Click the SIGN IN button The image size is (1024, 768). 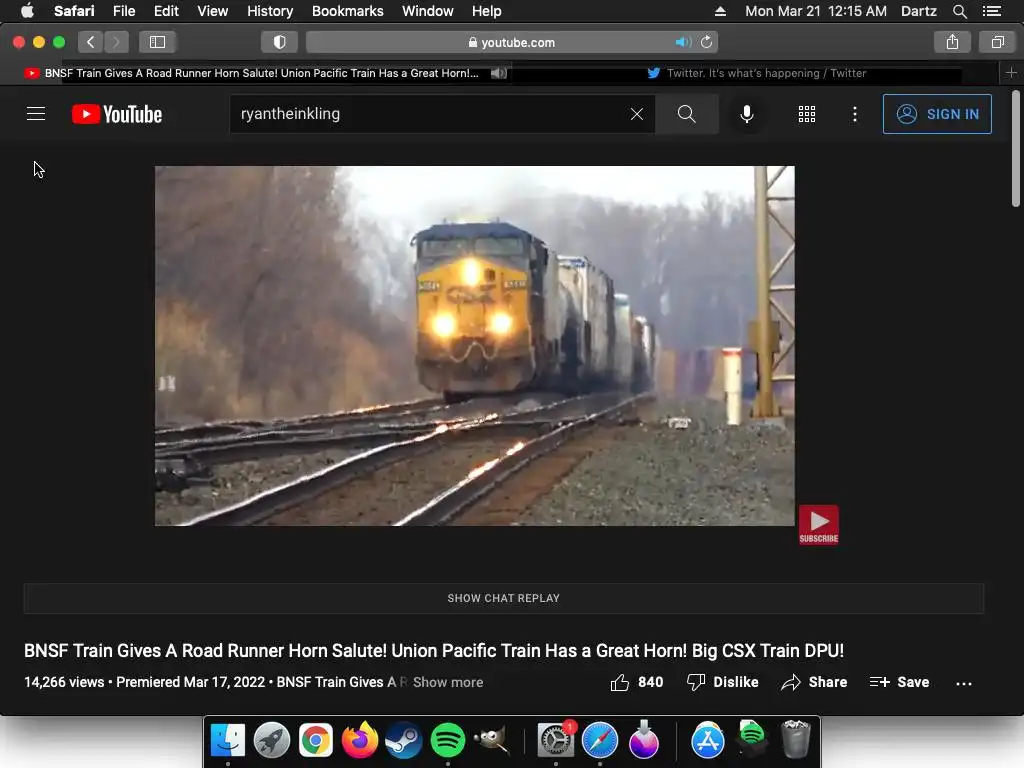[x=937, y=114]
